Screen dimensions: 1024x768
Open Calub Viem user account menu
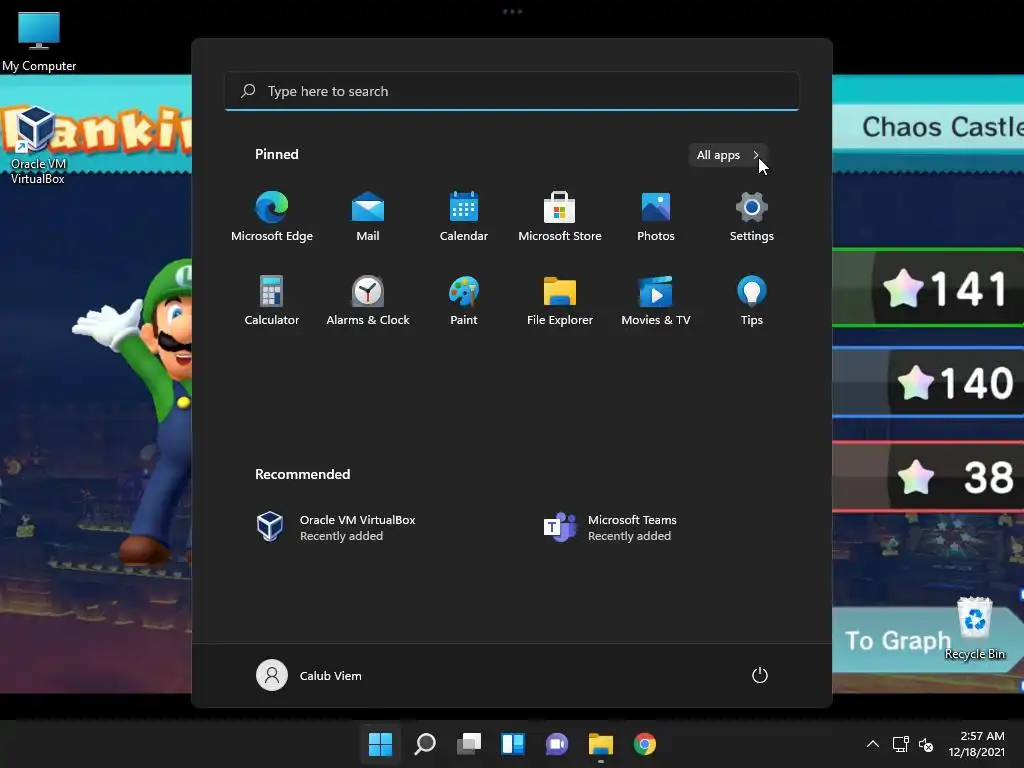[x=309, y=675]
